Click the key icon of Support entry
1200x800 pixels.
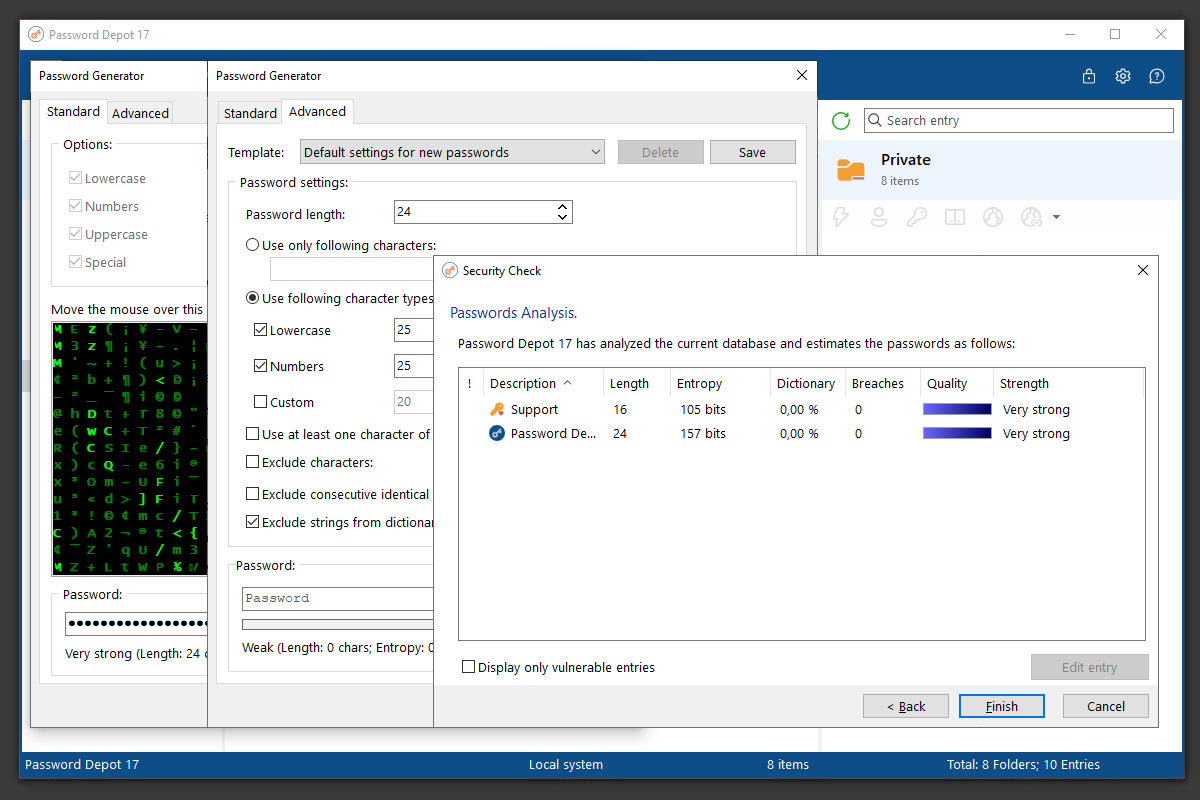(497, 409)
